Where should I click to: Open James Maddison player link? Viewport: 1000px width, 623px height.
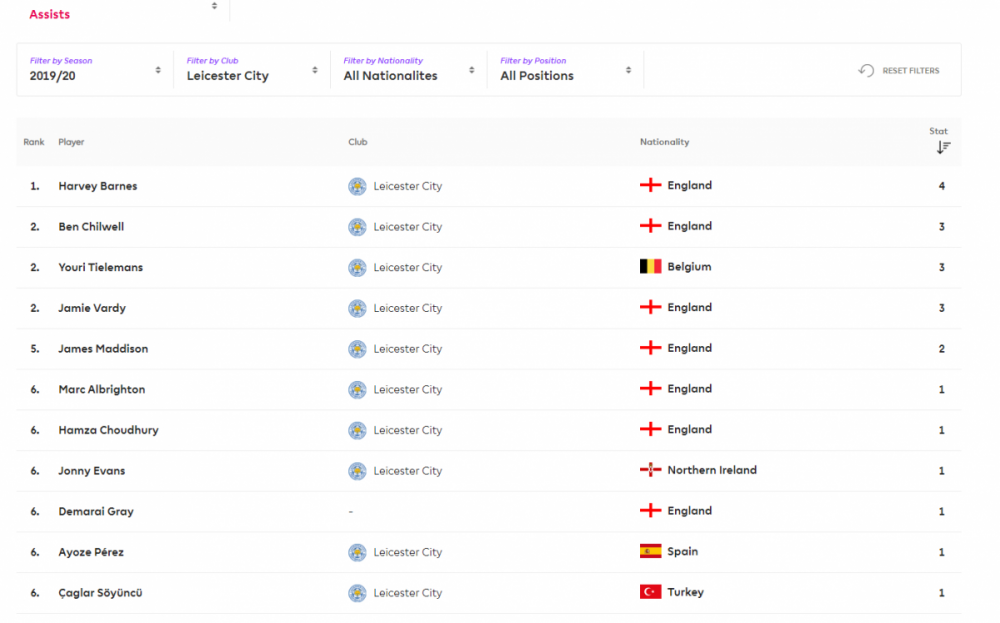coord(103,349)
